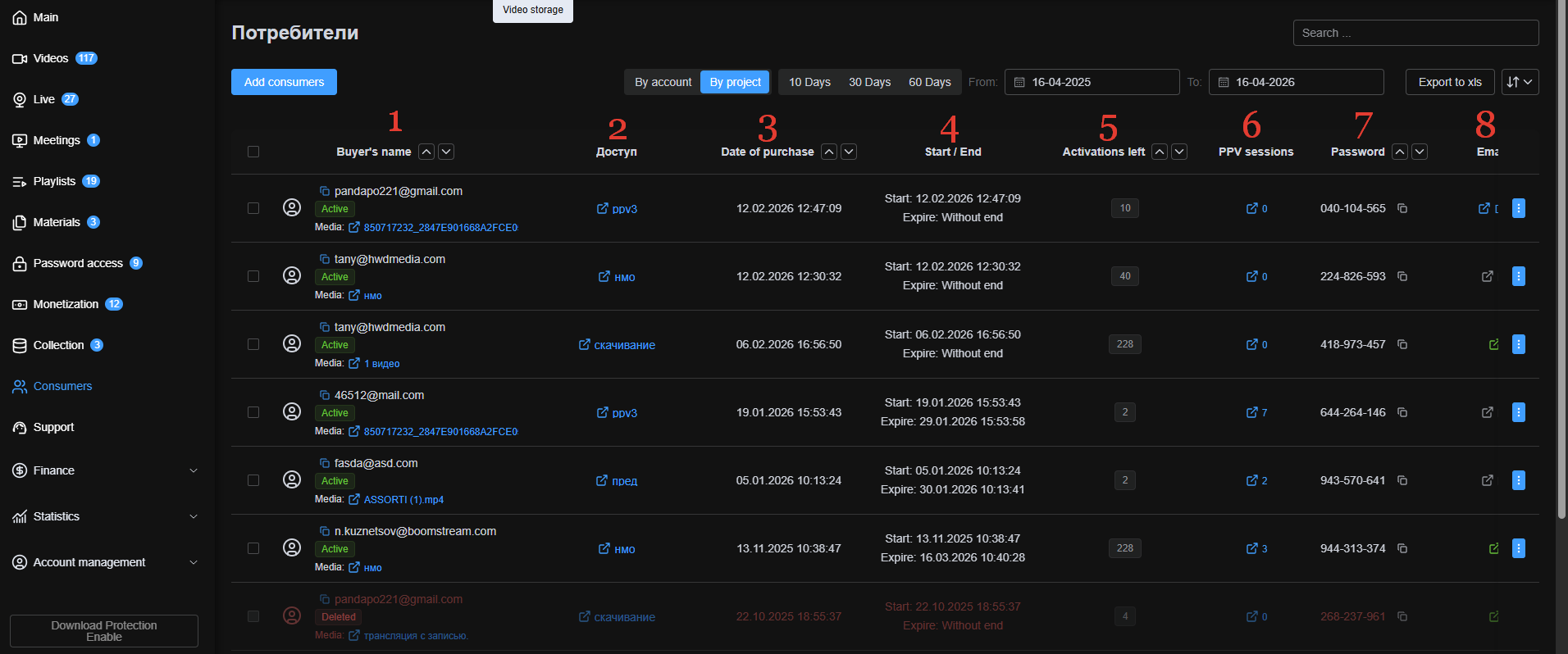Check the row purchased 12.02.2026 12:30:32
Screen dimensions: 1568x654
tap(253, 276)
